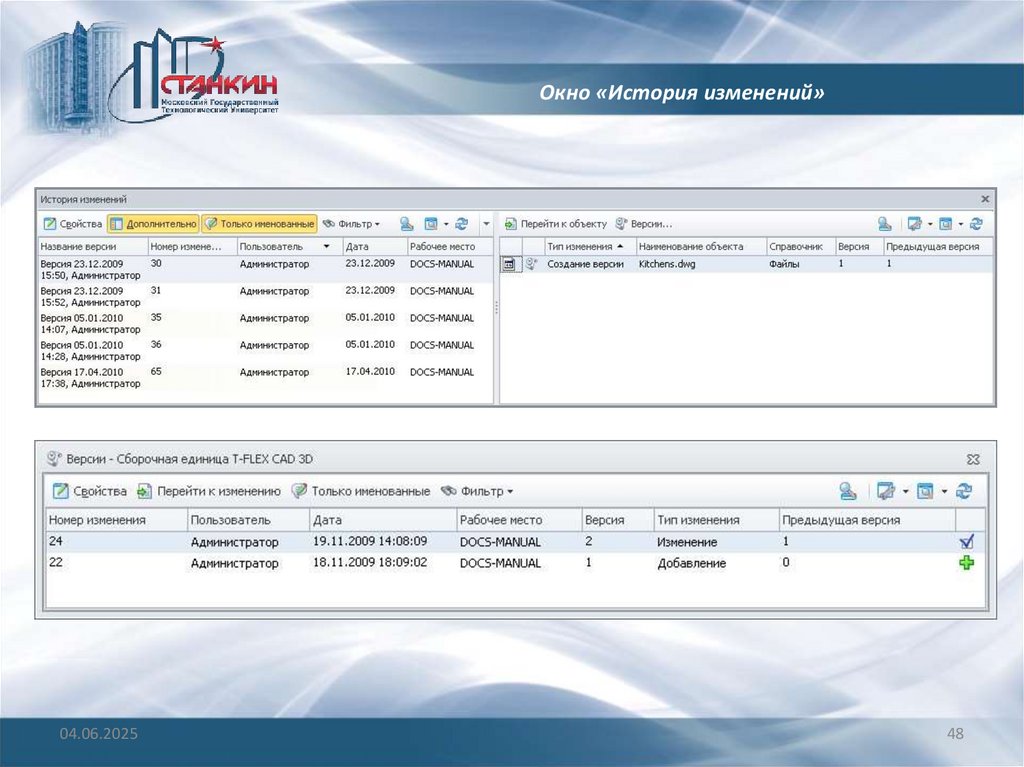The height and width of the screenshot is (767, 1024).
Task: Click Версии window title icon
Action: pos(54,459)
